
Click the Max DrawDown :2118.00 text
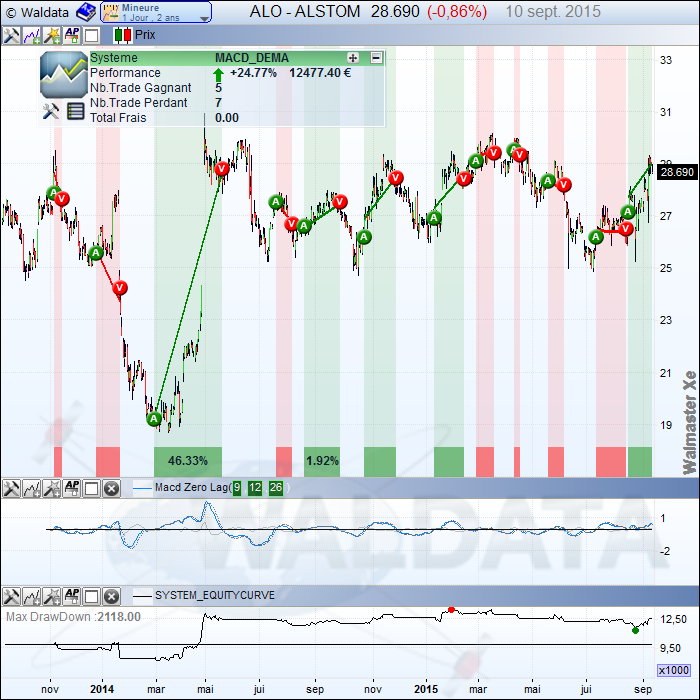click(73, 617)
